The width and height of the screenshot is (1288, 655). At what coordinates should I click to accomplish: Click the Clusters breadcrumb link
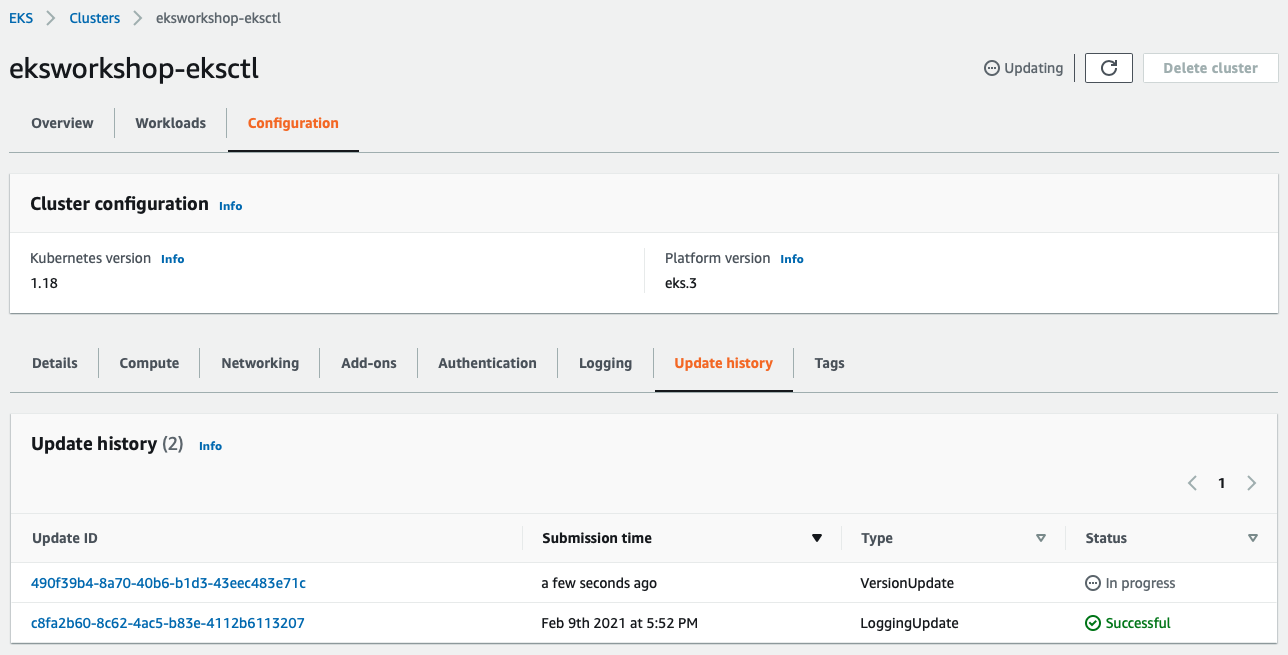pyautogui.click(x=95, y=18)
